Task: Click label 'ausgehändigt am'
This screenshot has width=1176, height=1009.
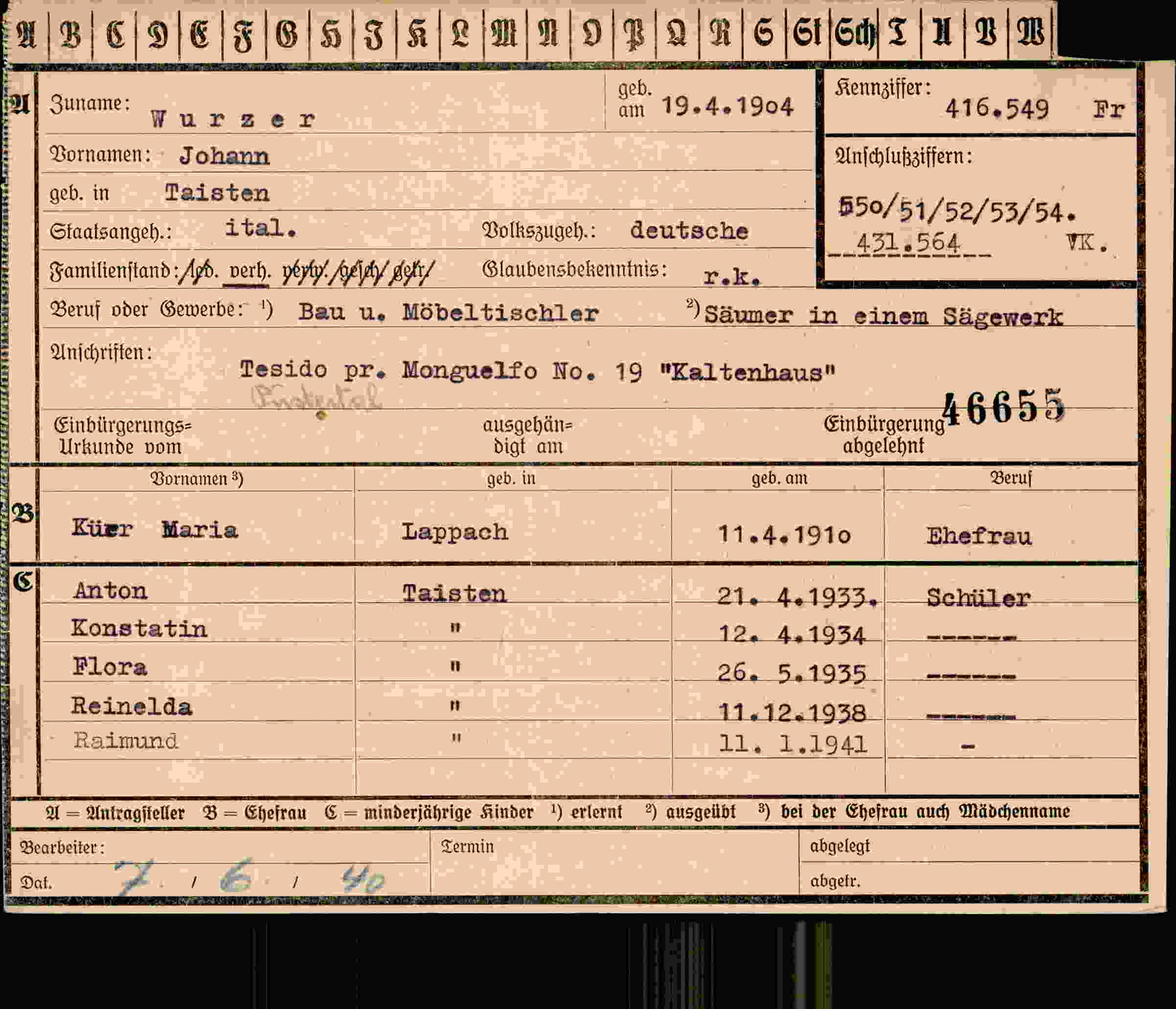Action: pos(528,435)
